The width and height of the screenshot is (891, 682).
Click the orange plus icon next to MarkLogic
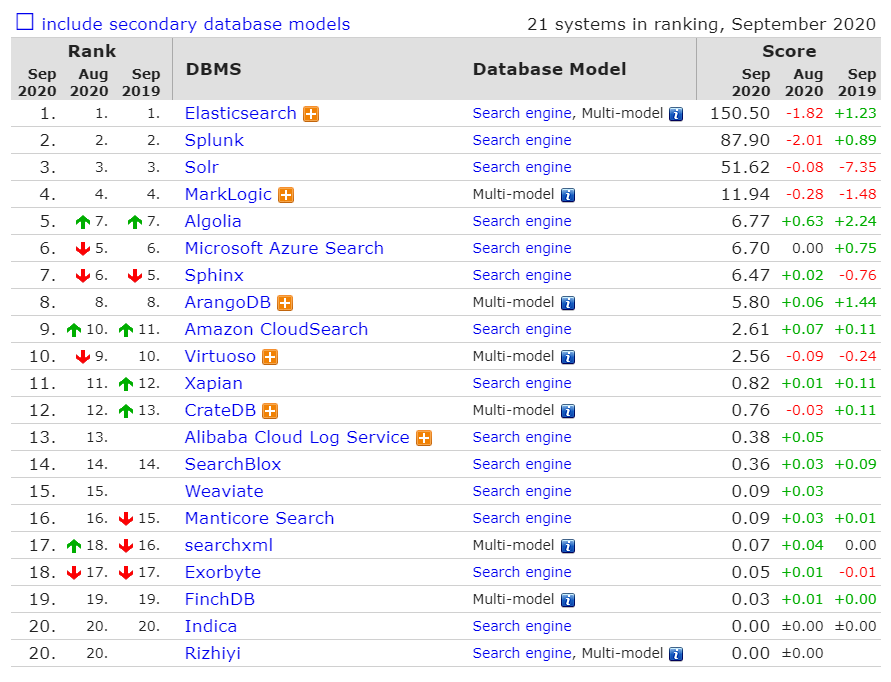(x=286, y=196)
